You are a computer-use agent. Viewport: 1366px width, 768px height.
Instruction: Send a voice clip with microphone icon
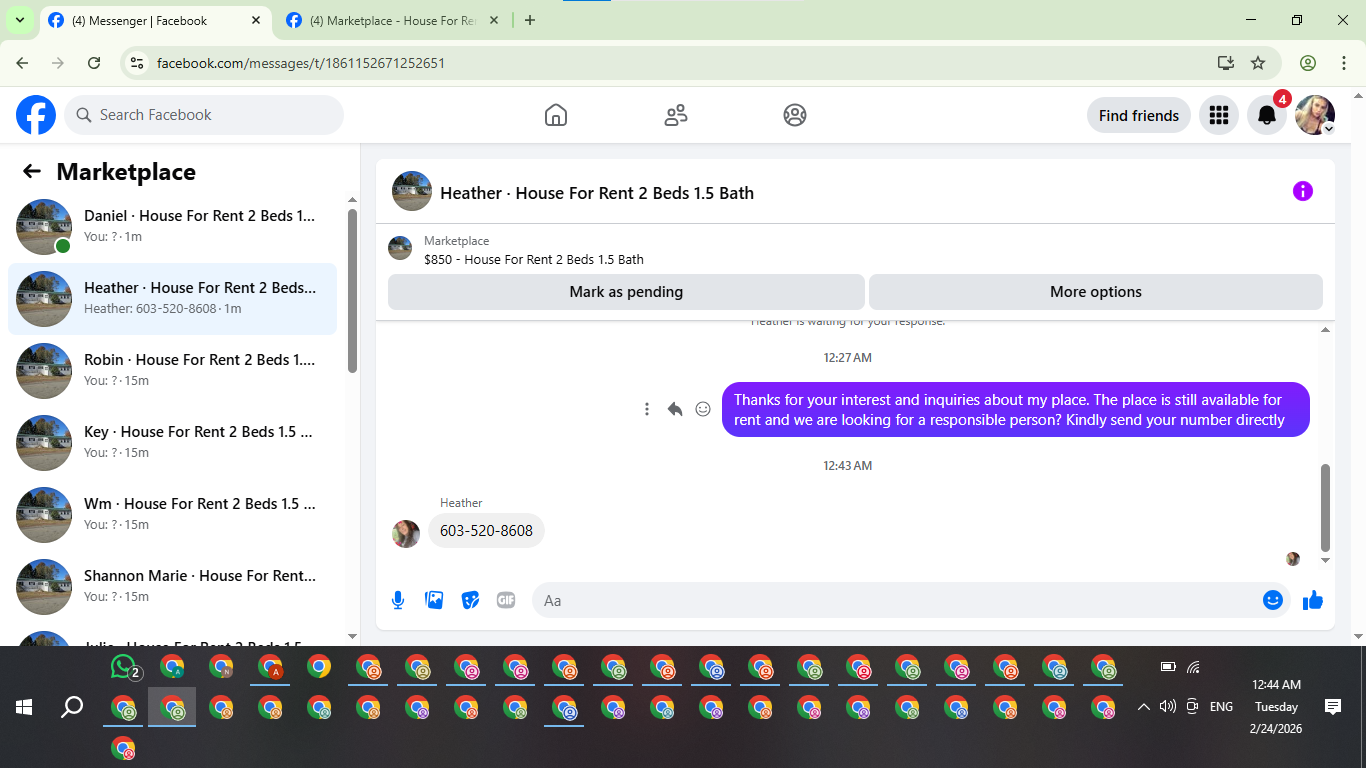tap(398, 600)
